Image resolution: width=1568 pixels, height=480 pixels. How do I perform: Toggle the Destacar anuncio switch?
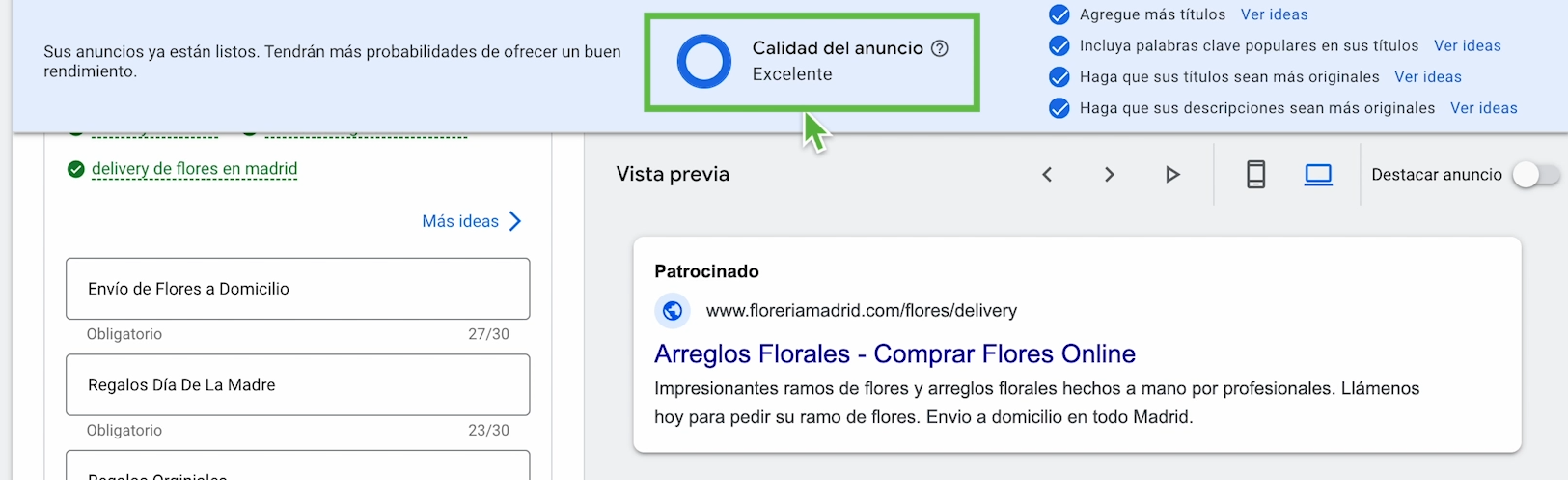[x=1534, y=175]
